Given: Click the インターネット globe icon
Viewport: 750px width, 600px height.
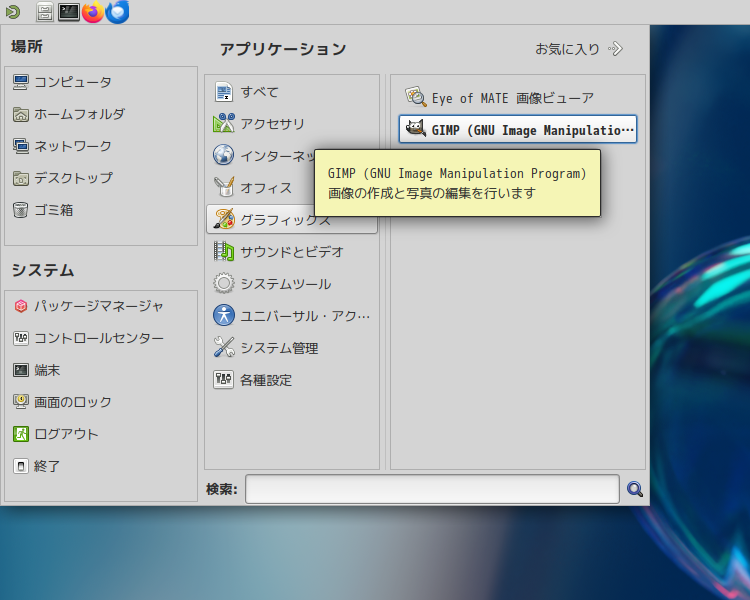Looking at the screenshot, I should (x=223, y=155).
